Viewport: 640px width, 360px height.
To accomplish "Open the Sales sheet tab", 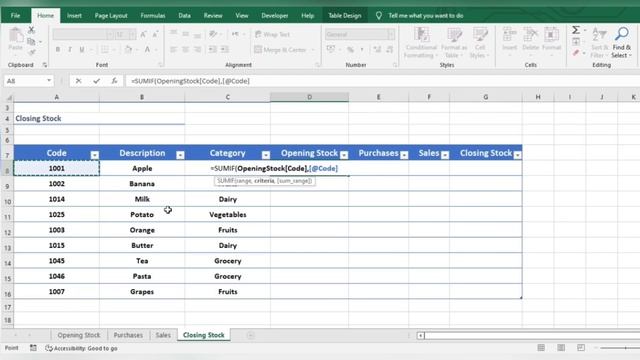I will (163, 335).
